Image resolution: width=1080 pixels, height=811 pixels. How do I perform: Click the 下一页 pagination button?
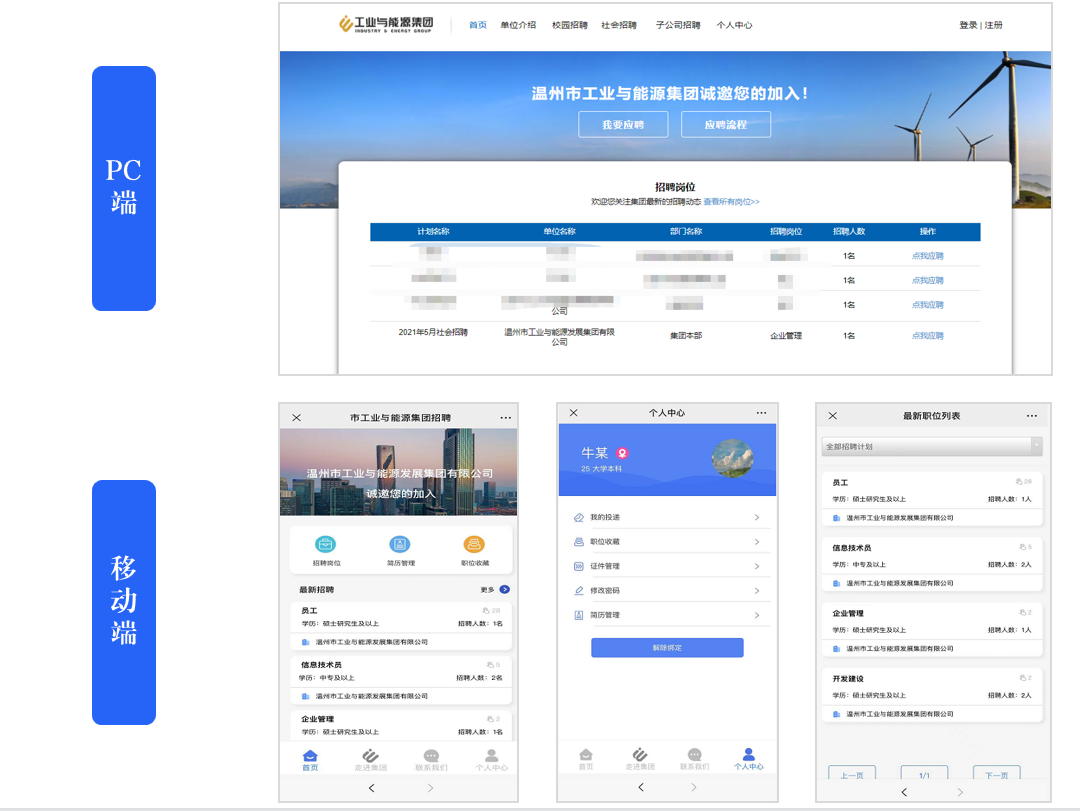(995, 774)
